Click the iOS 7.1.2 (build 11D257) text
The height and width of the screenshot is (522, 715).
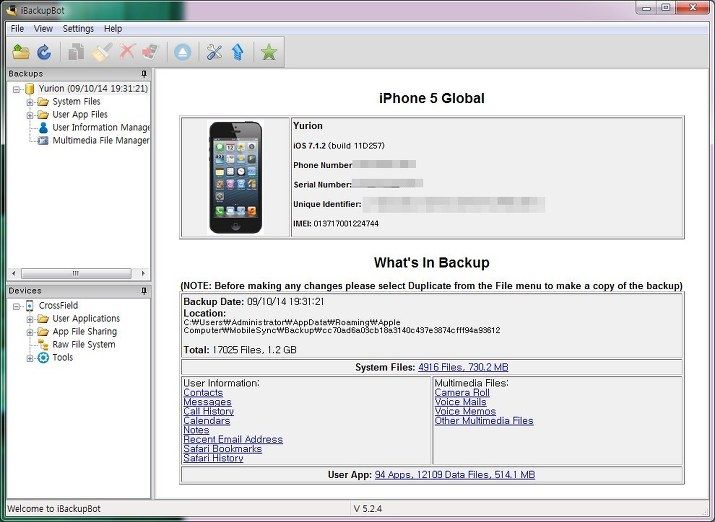(x=339, y=146)
